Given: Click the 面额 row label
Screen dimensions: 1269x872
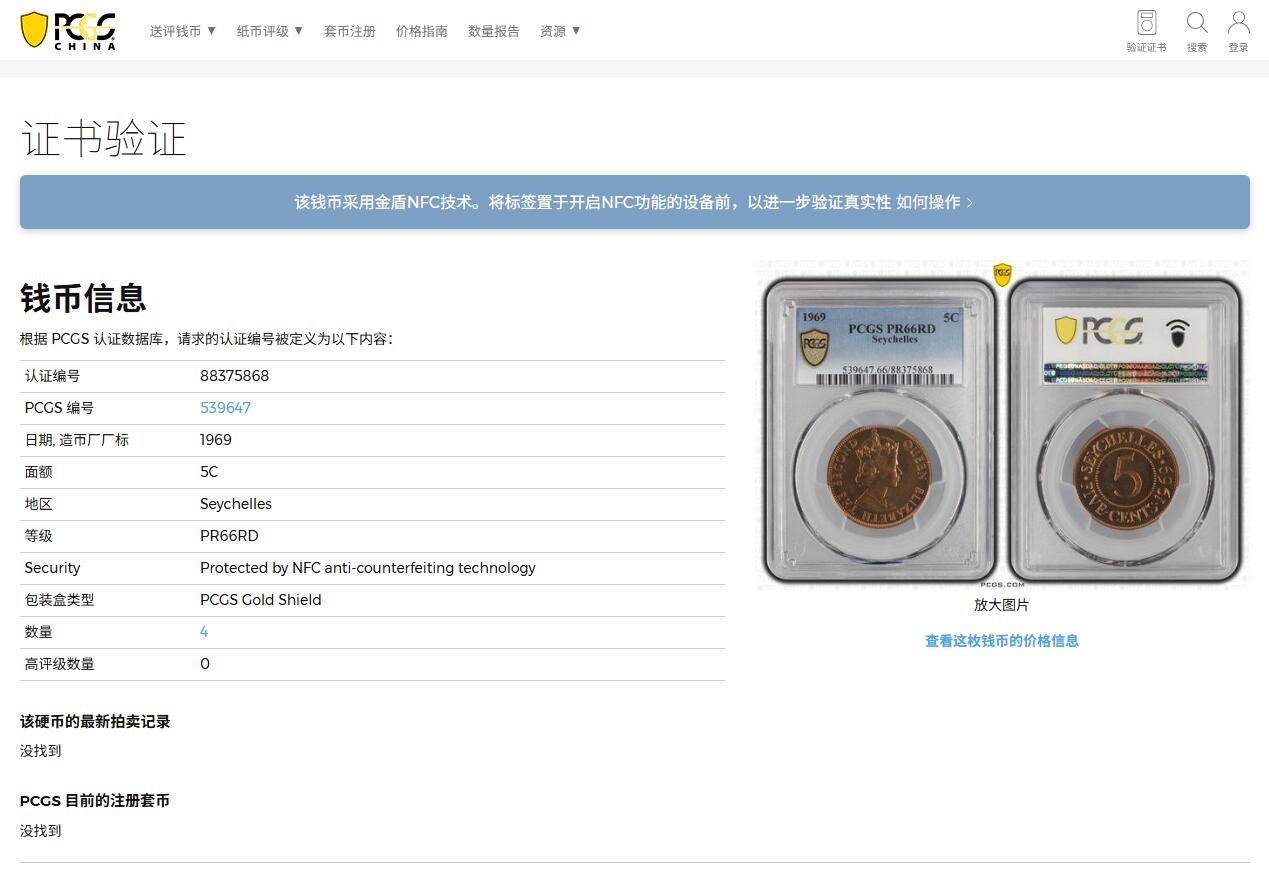Looking at the screenshot, I should 39,472.
